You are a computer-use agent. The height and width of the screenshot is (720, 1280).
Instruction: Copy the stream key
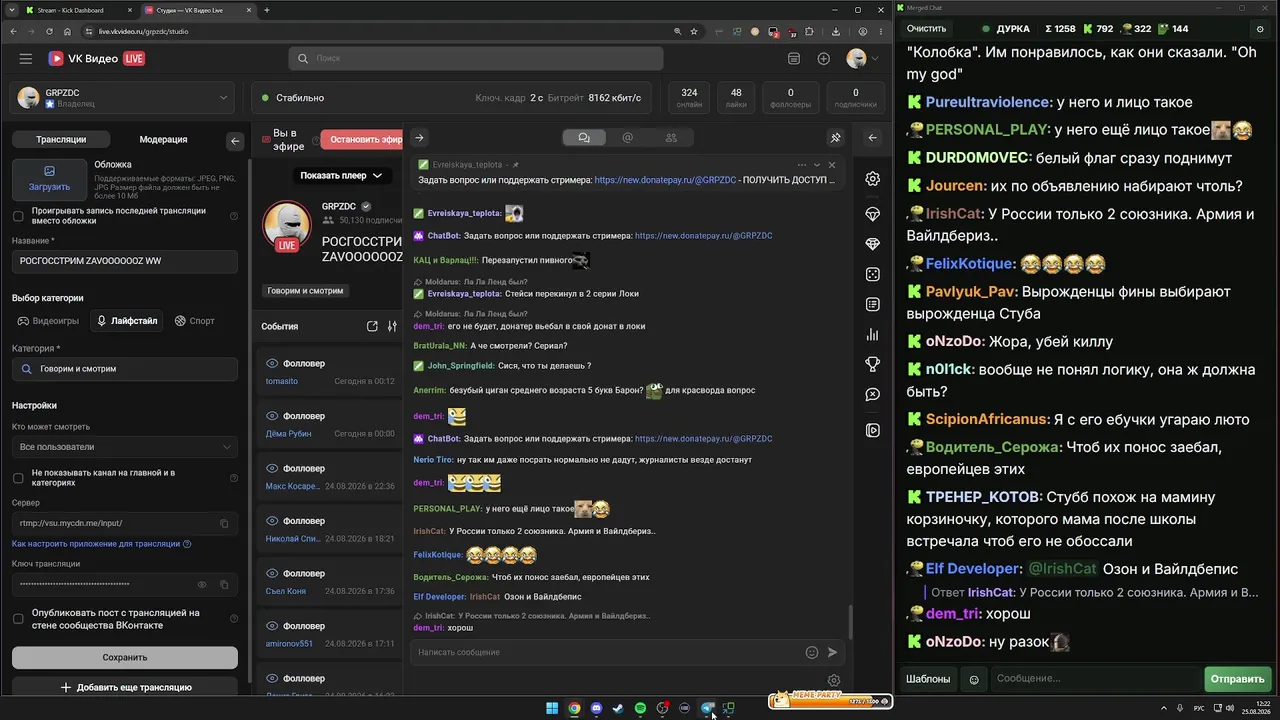click(x=224, y=584)
